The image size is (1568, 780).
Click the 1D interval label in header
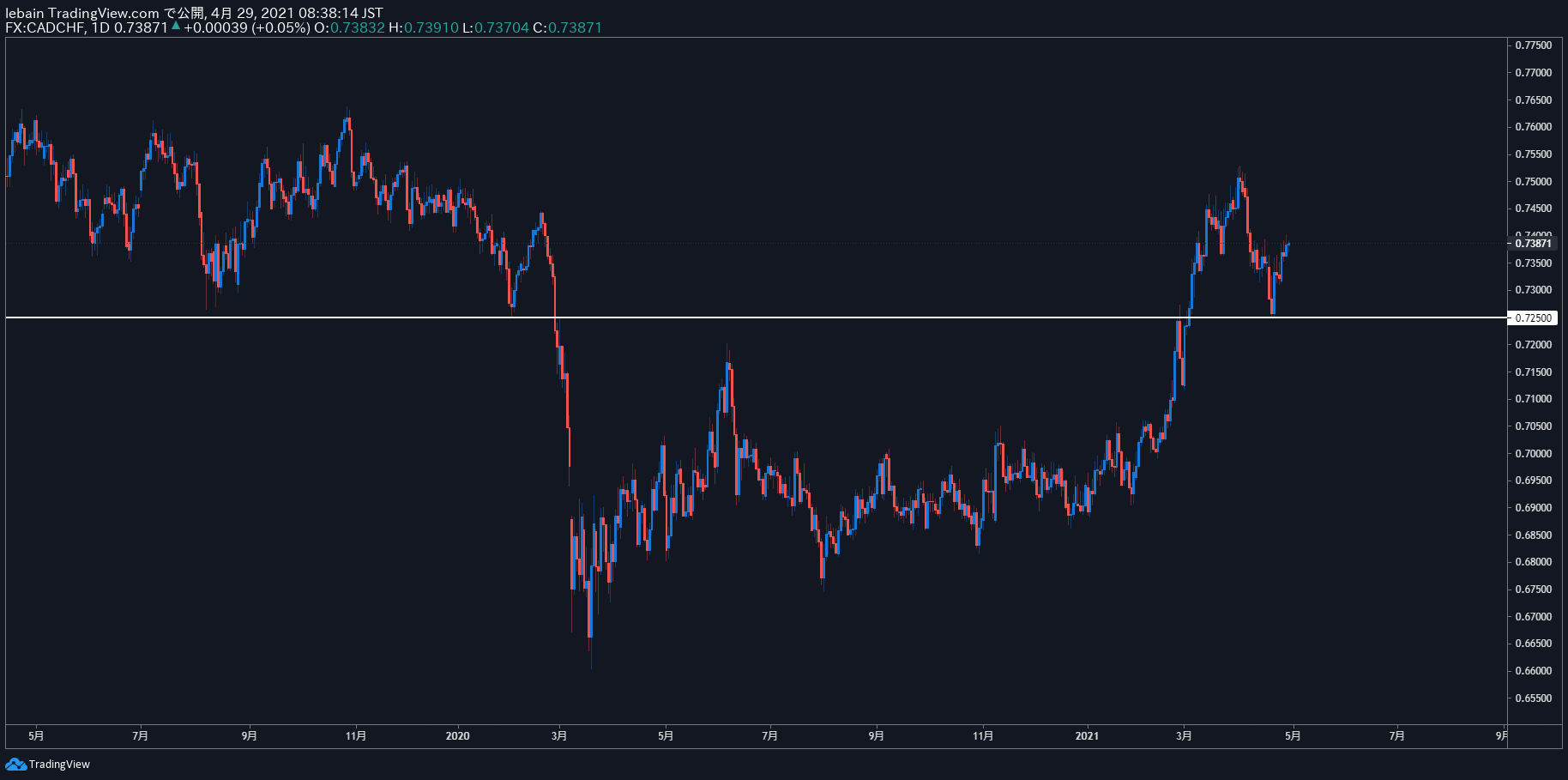101,27
